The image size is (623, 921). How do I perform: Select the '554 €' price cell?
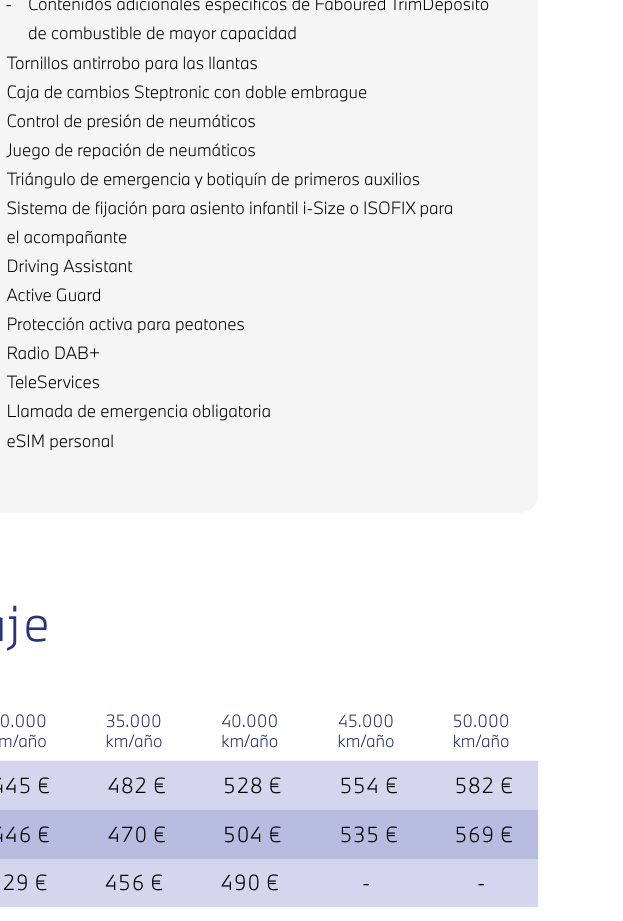[x=369, y=786]
